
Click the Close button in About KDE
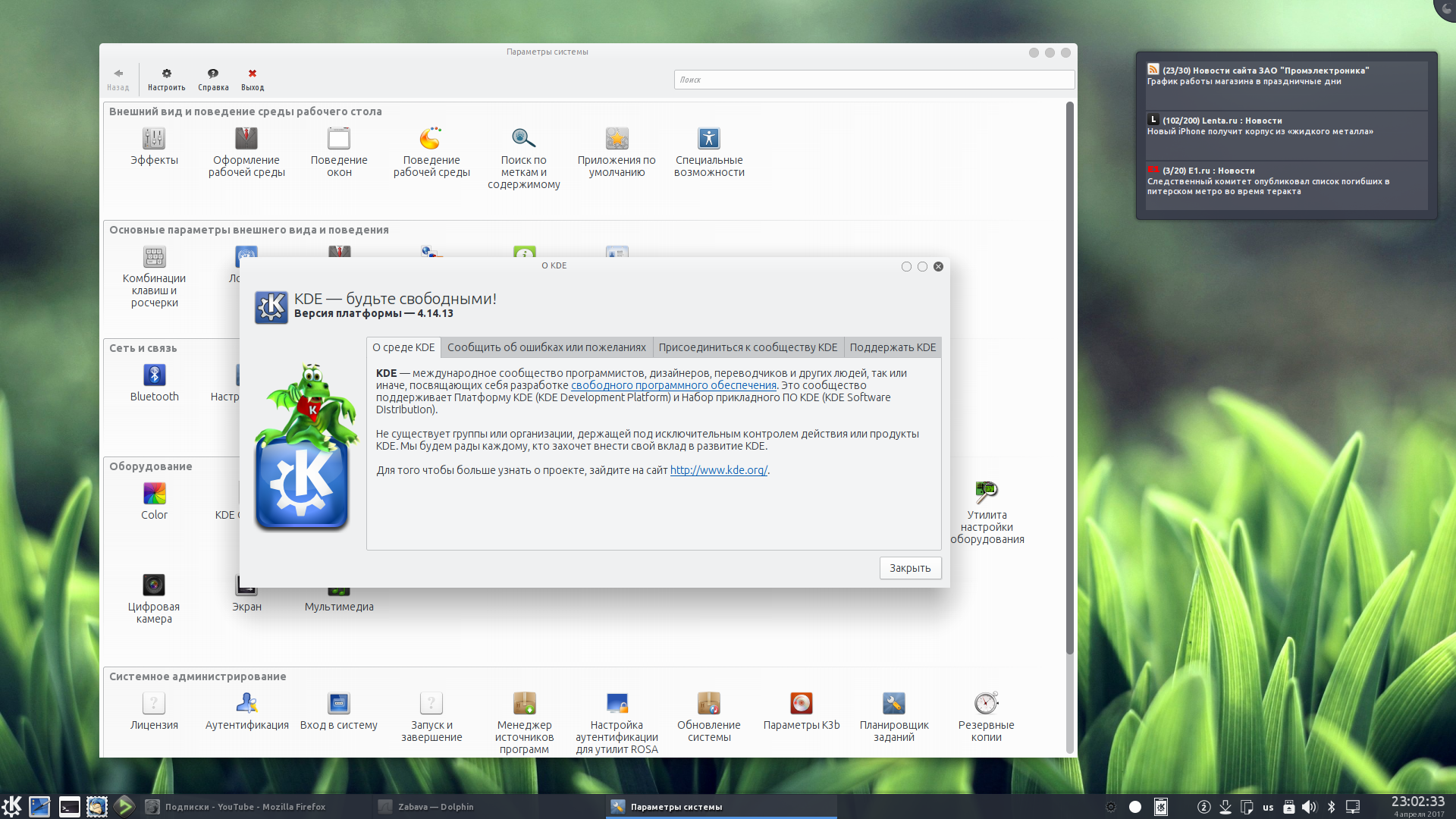910,568
